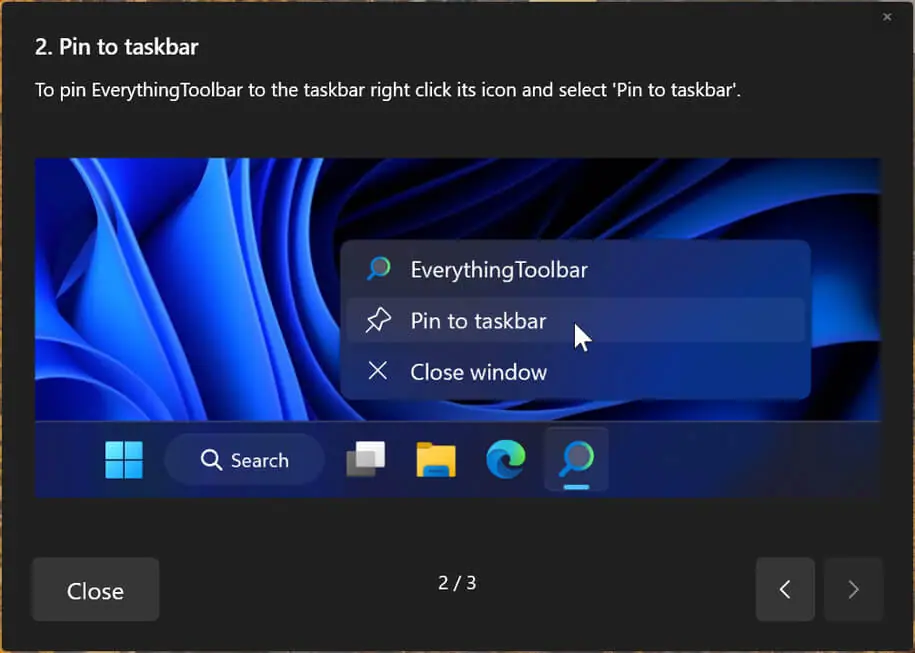Advance to the next setup page

pyautogui.click(x=853, y=589)
